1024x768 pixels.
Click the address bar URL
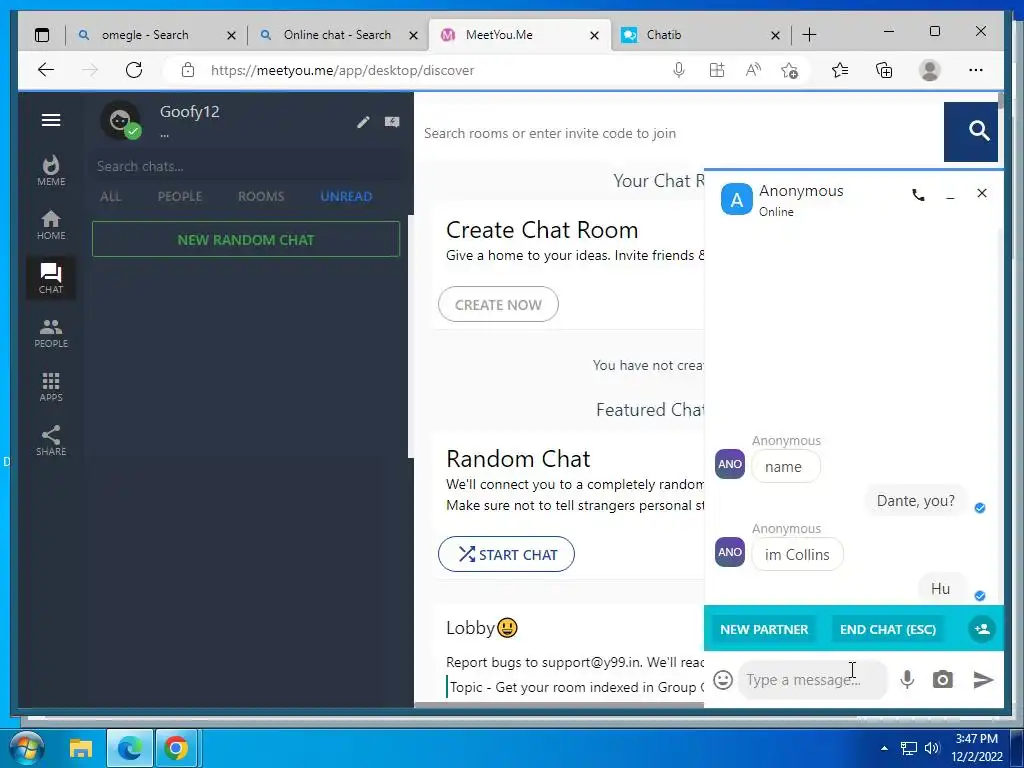(342, 71)
